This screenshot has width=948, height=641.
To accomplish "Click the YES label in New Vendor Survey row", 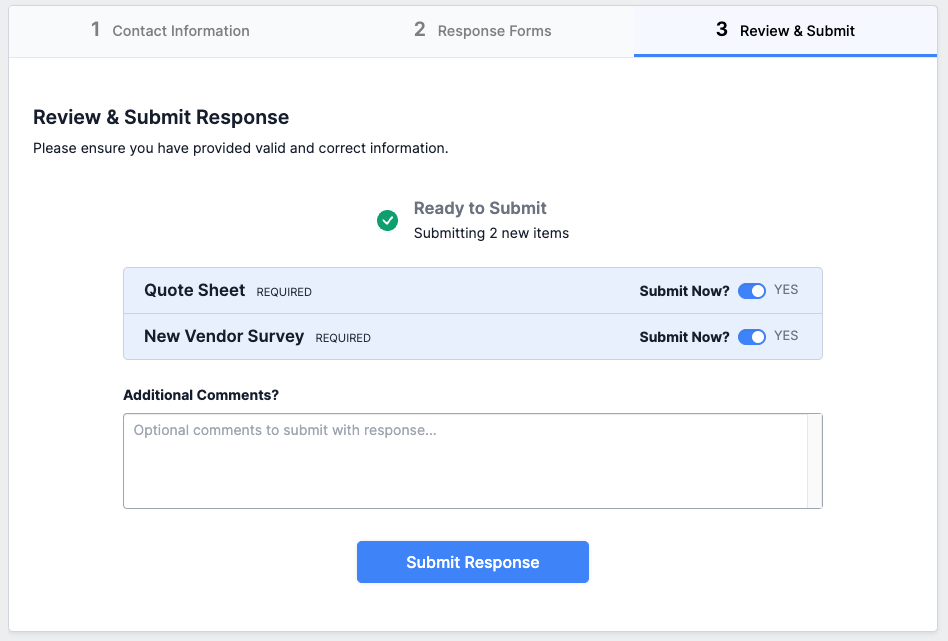I will click(786, 336).
